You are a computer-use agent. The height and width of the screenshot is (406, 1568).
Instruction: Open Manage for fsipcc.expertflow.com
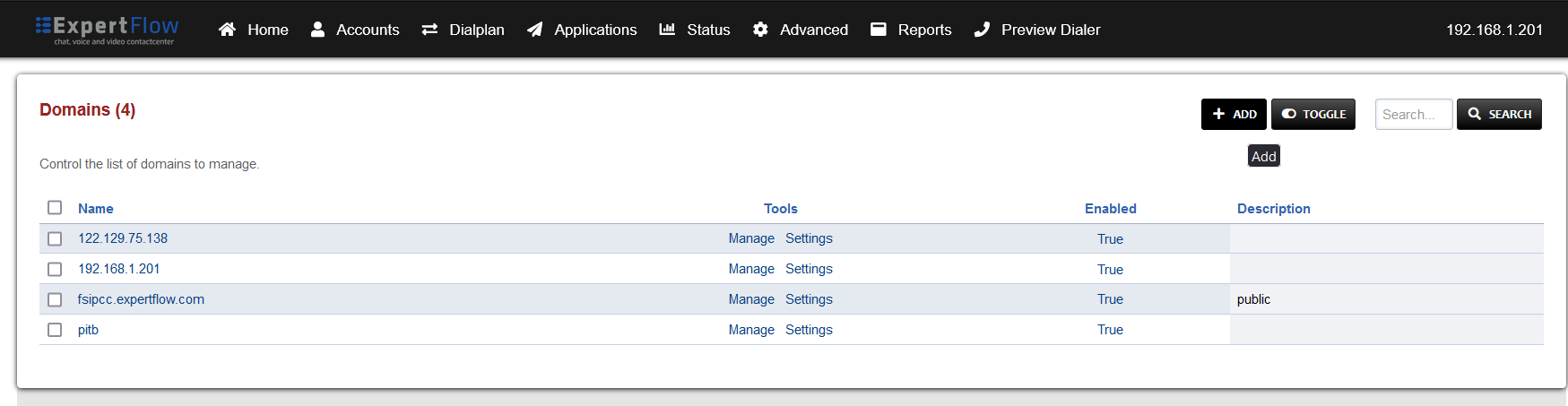751,299
